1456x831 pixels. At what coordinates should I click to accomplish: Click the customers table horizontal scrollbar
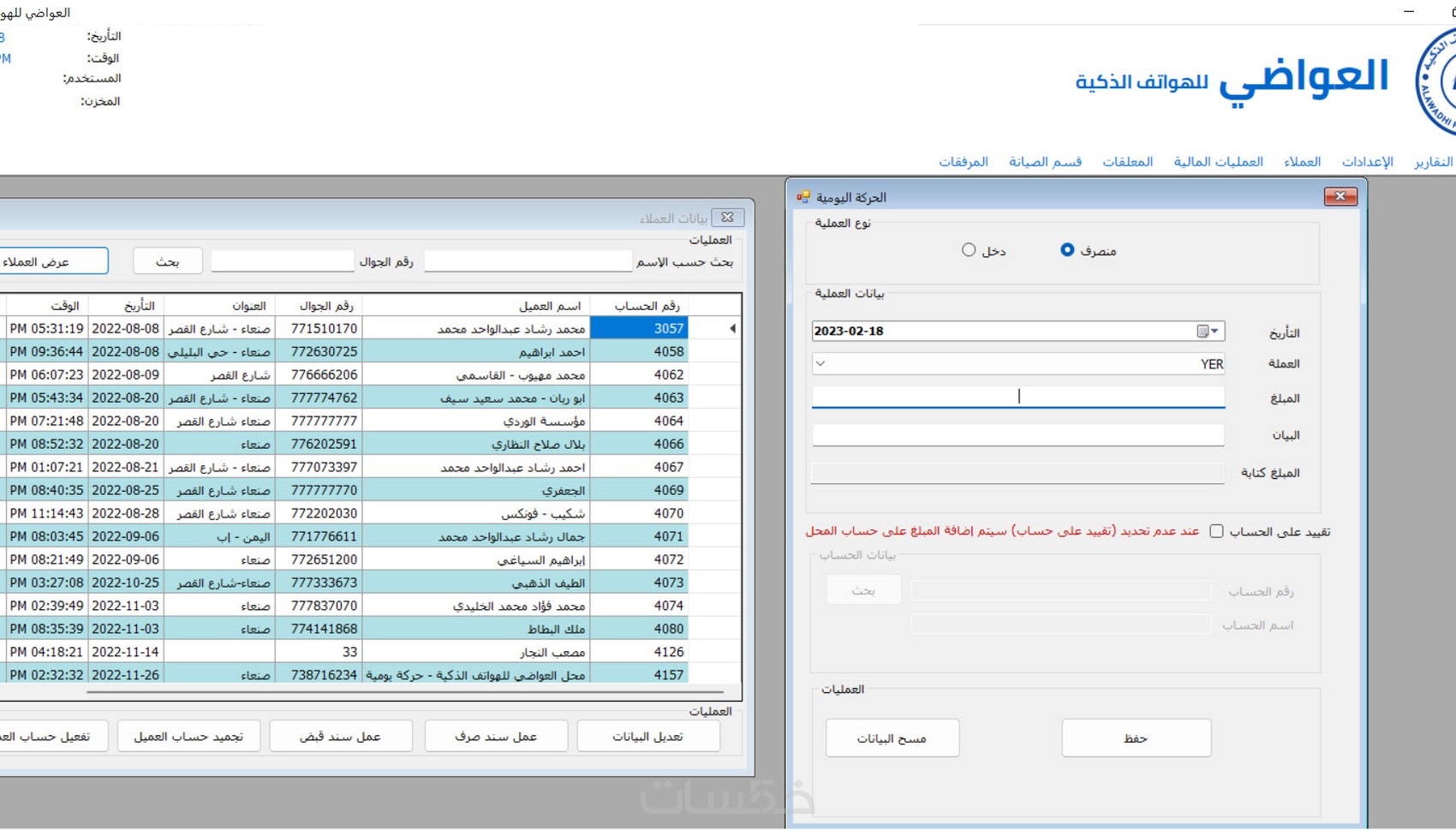pyautogui.click(x=404, y=691)
